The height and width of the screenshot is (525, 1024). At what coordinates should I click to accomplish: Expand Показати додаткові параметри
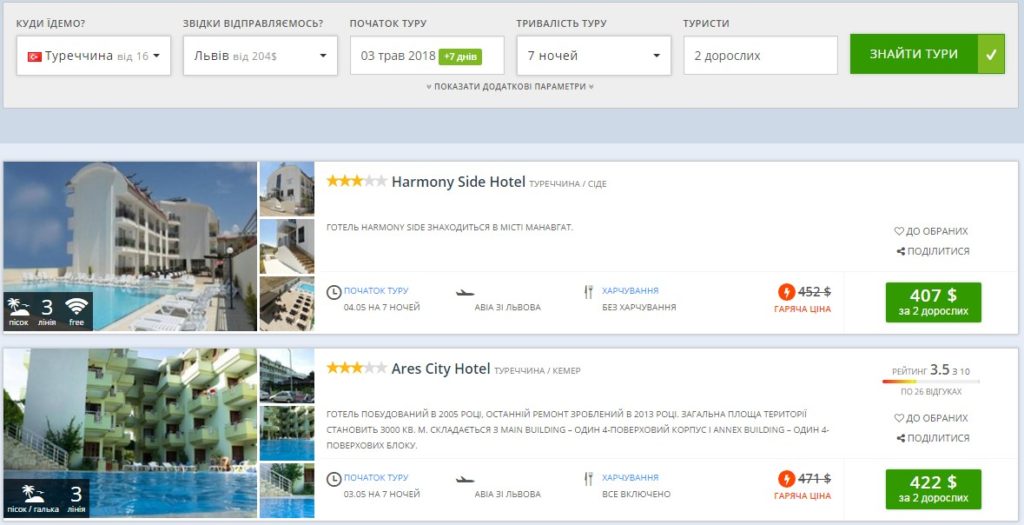(x=510, y=86)
